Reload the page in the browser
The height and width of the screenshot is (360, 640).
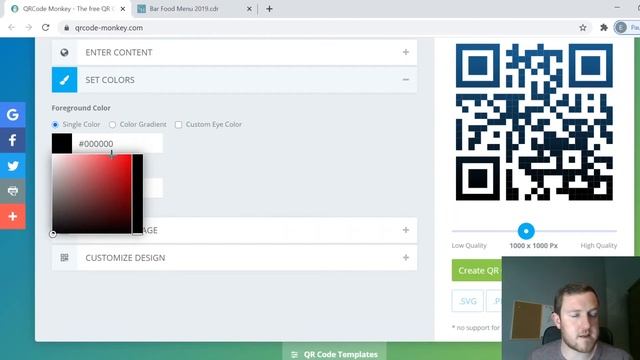tap(46, 28)
